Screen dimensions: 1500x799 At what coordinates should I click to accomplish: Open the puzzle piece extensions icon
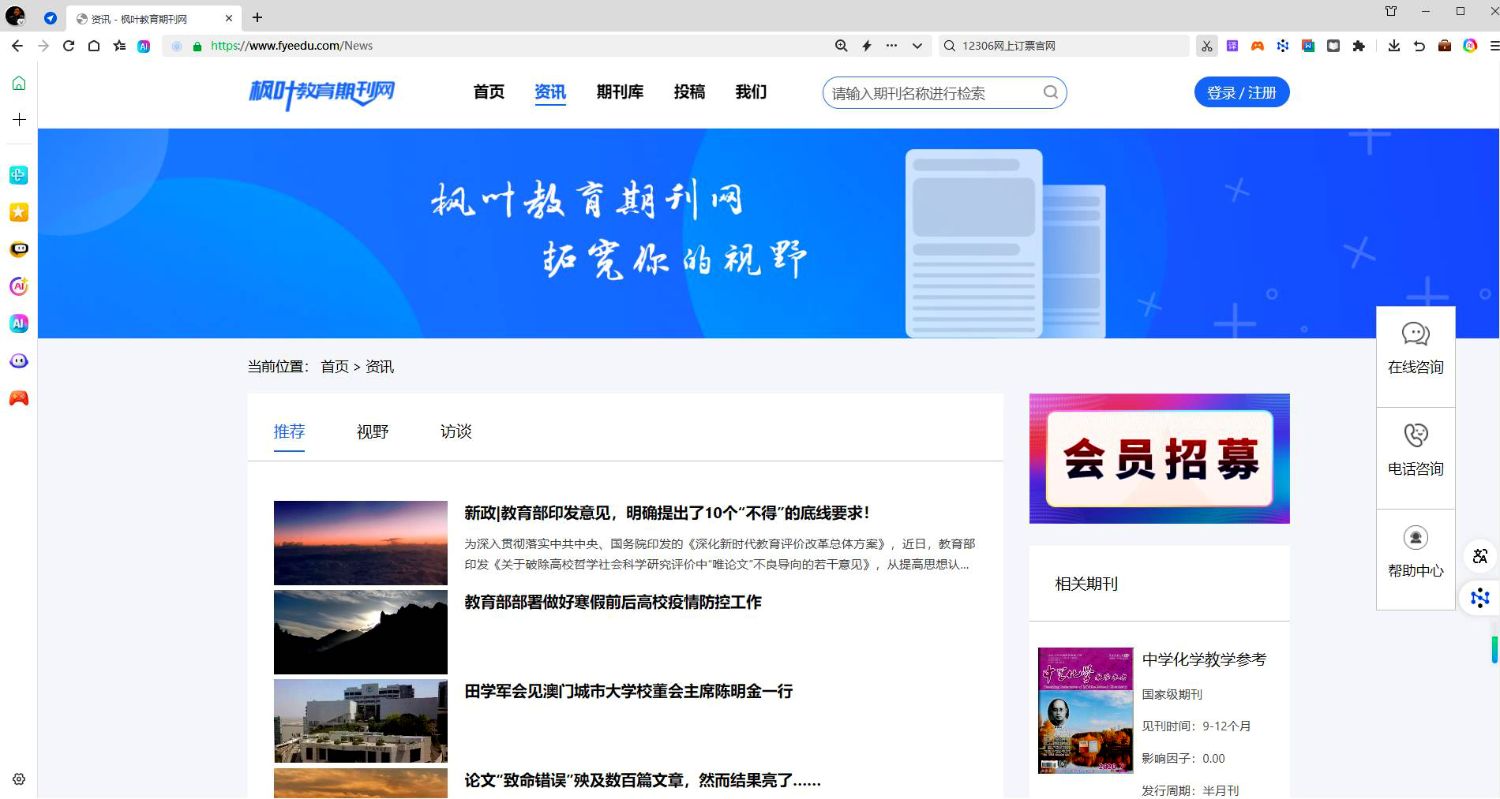pyautogui.click(x=1358, y=45)
